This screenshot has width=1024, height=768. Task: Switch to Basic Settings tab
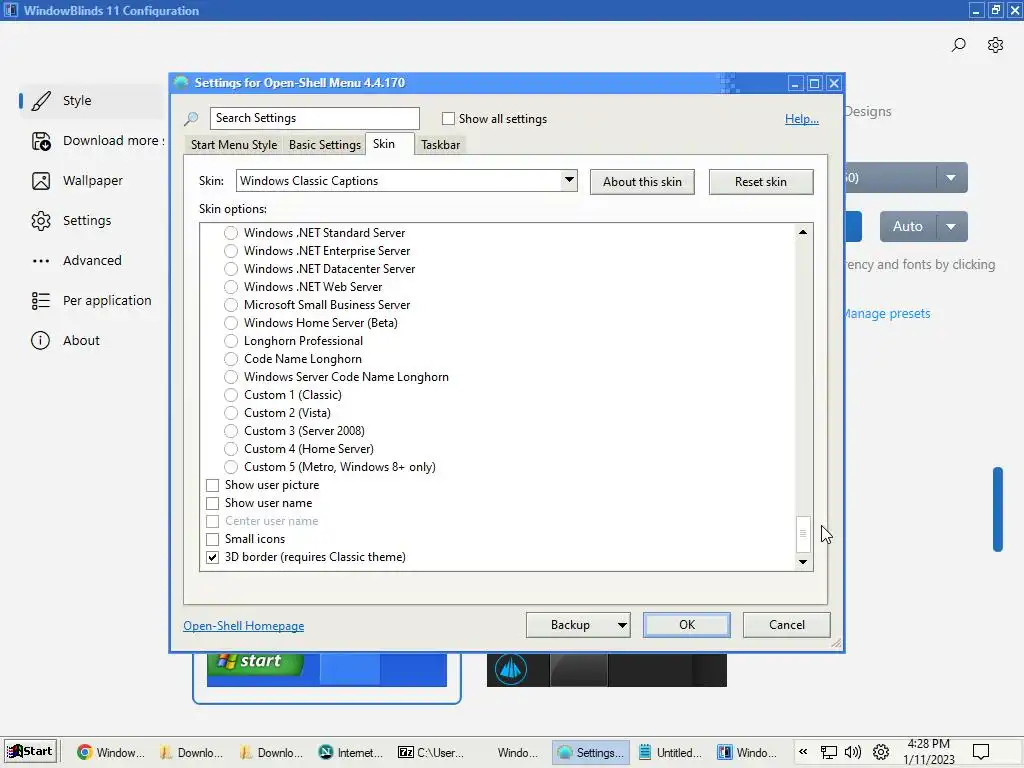(325, 144)
